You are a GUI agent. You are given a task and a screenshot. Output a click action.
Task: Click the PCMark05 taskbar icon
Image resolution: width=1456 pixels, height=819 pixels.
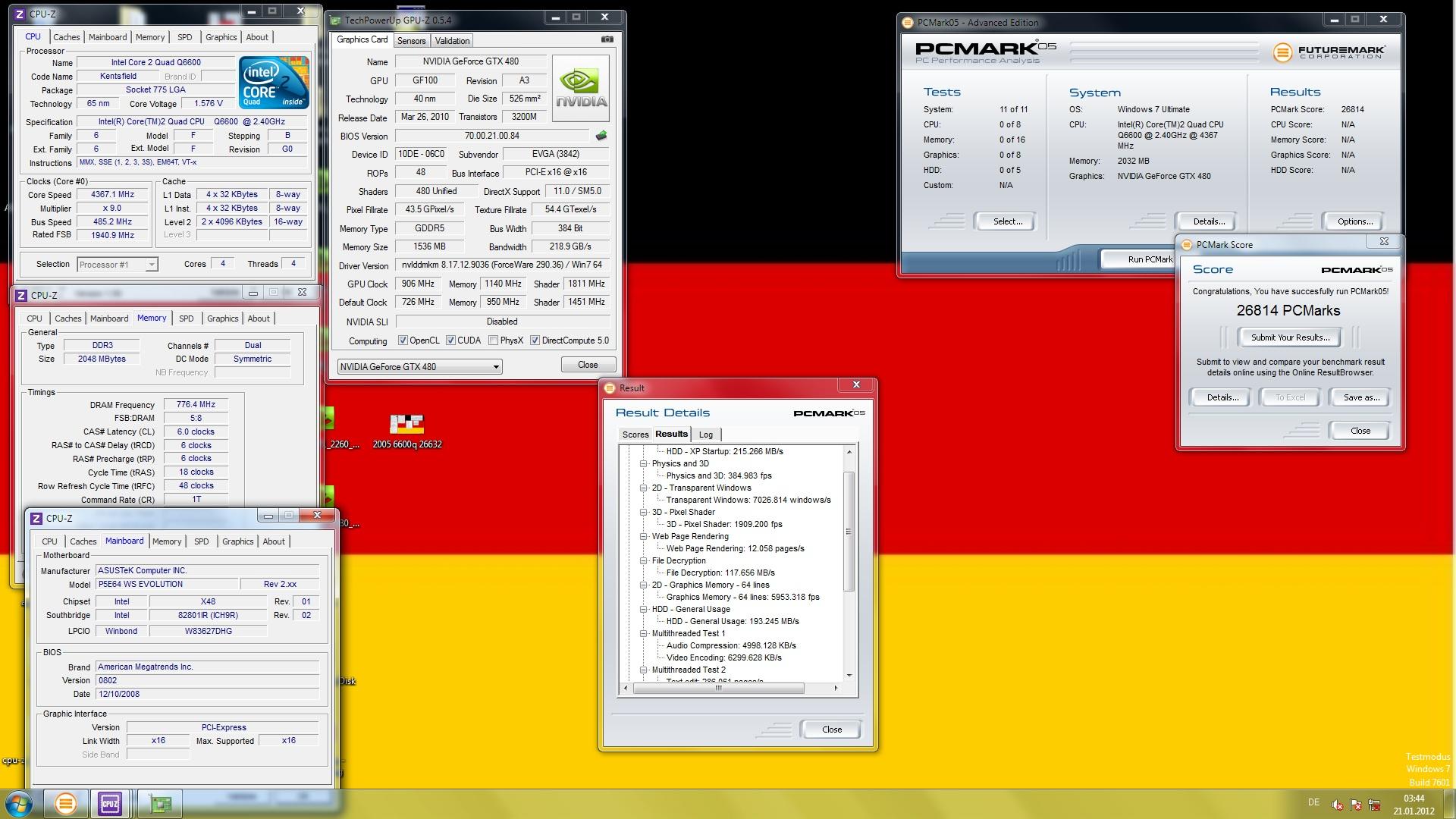coord(66,803)
